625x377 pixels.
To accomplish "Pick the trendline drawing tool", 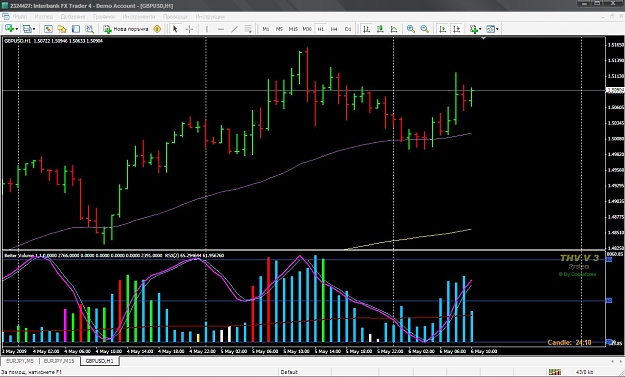I will pos(234,29).
